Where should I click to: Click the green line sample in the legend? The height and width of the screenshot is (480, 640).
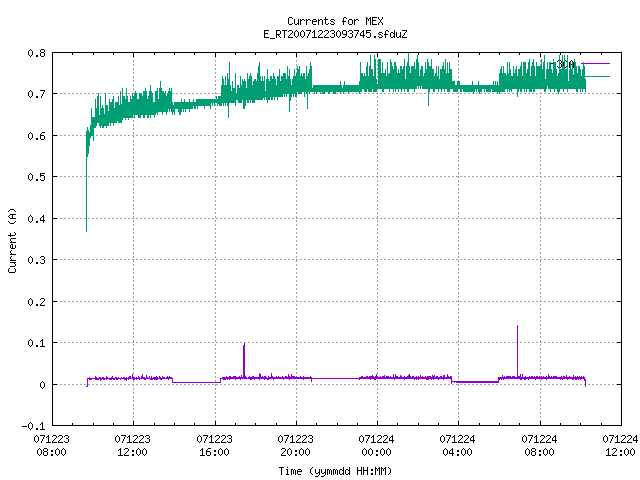point(597,77)
